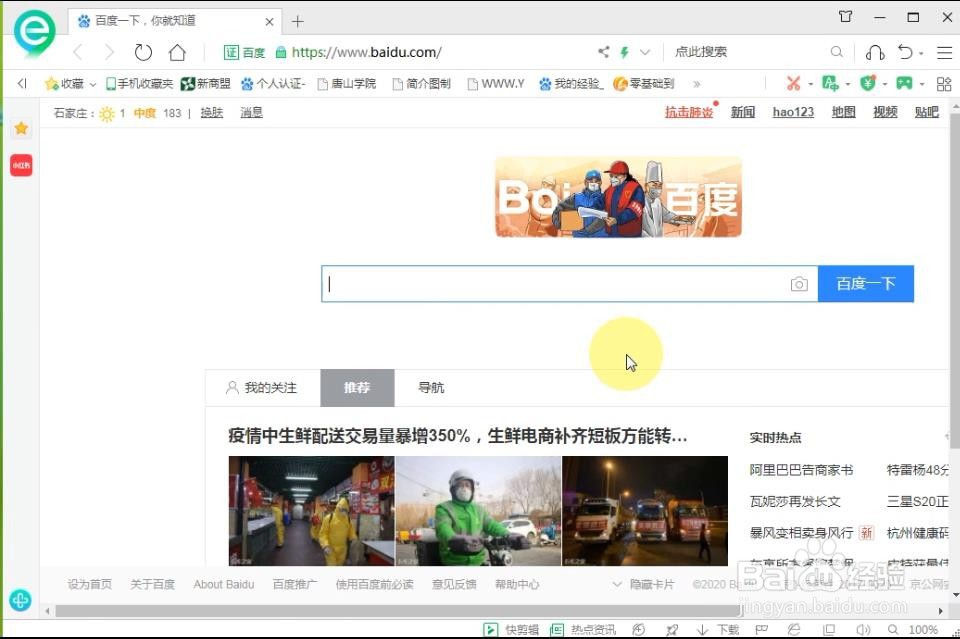Toggle the sound mute speaker icon

[863, 630]
